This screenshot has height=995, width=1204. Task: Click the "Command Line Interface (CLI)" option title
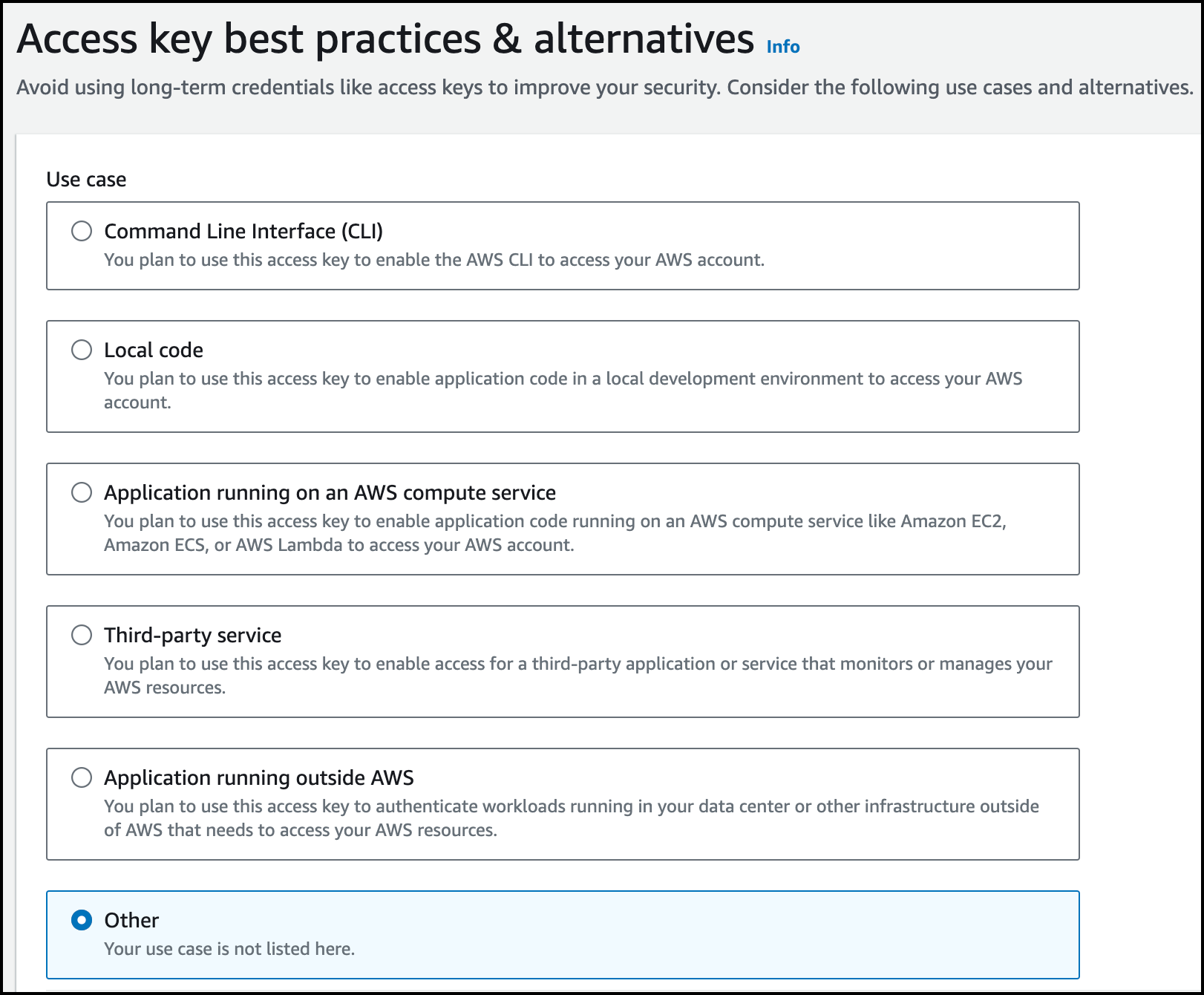coord(243,231)
